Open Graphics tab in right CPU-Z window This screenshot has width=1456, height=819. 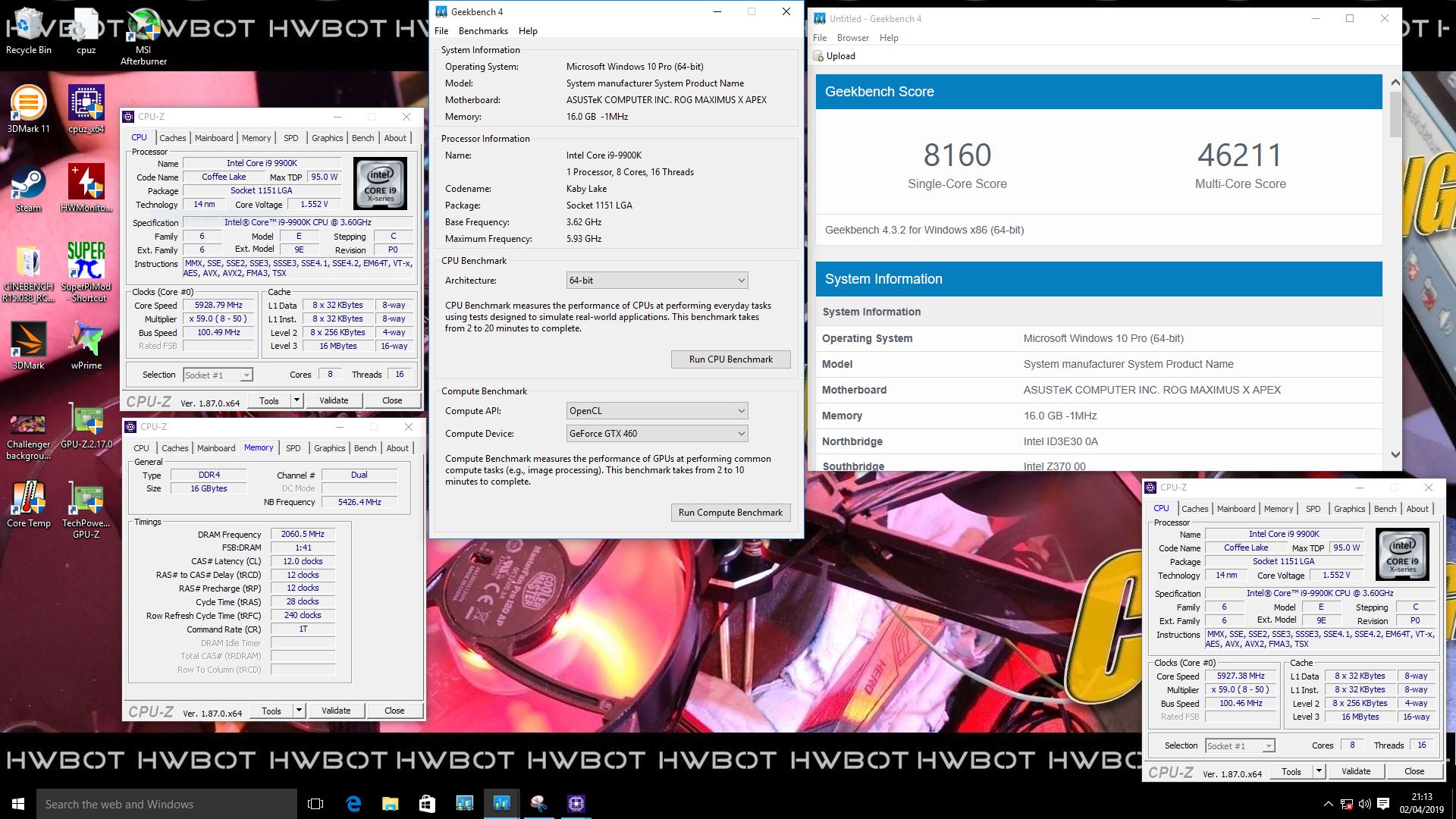[1349, 509]
